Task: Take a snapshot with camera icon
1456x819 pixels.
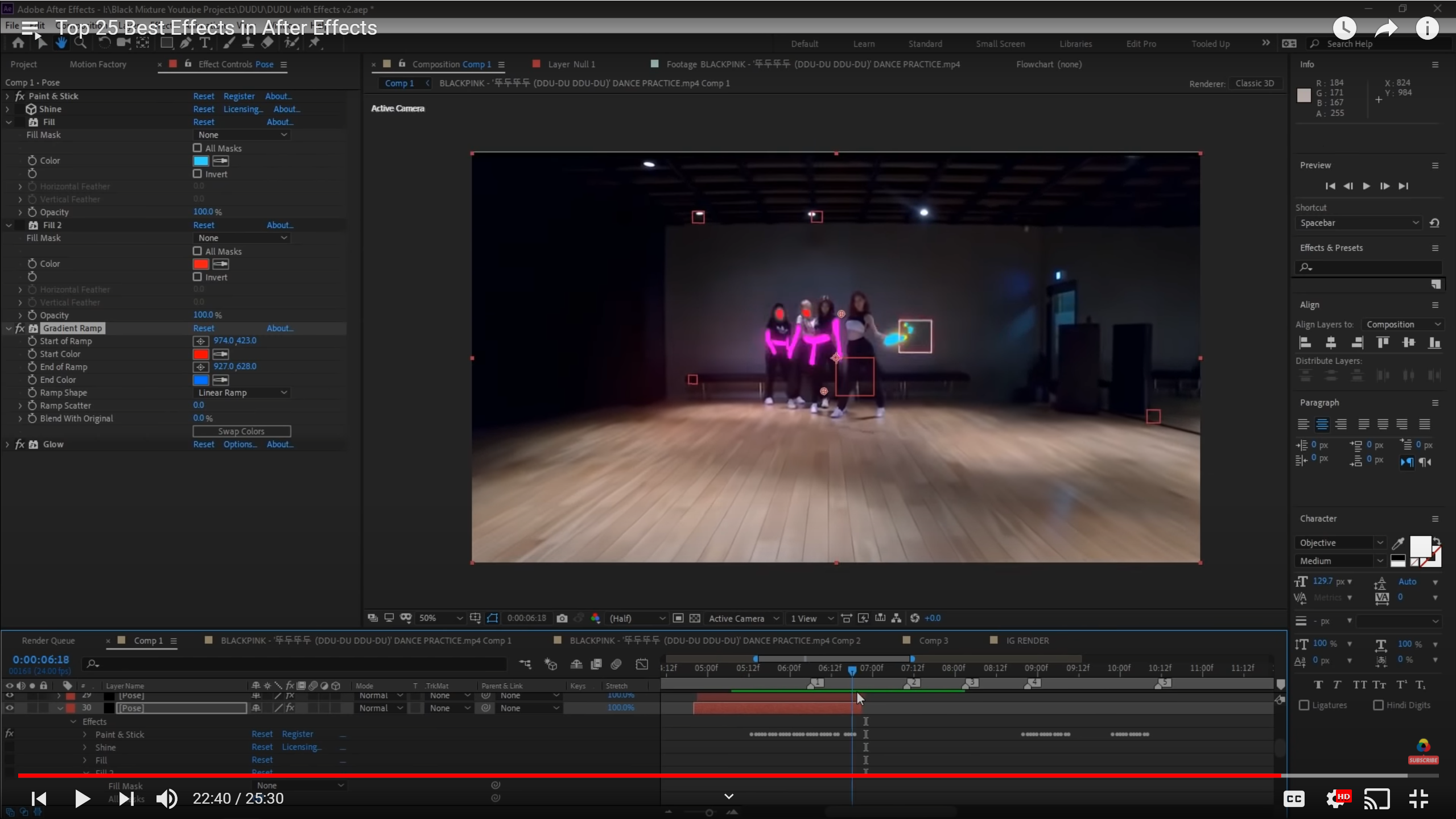Action: [x=562, y=618]
